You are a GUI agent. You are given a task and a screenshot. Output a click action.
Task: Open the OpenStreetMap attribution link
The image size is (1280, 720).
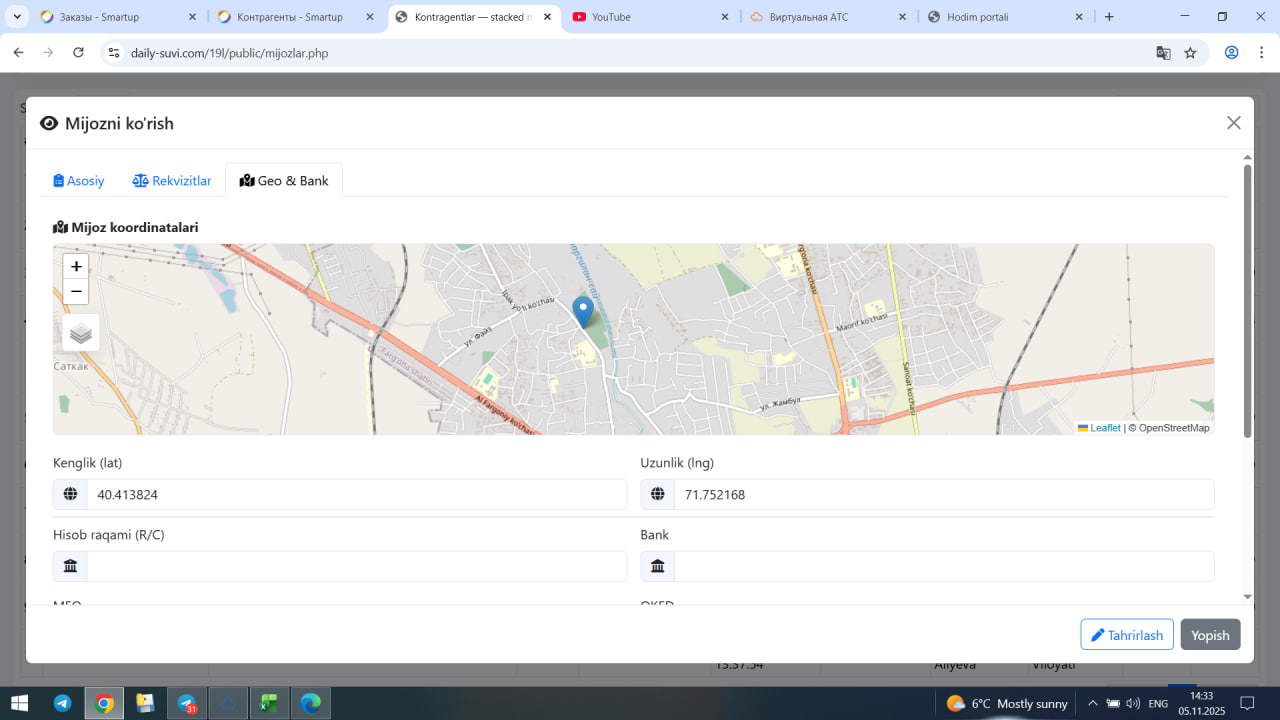1174,428
